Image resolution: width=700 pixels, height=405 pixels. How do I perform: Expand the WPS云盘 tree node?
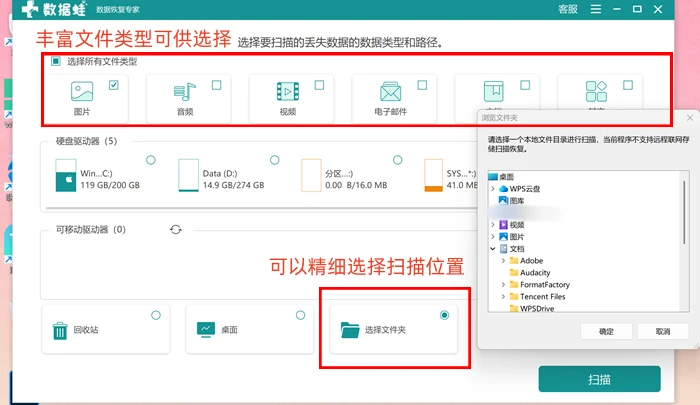[493, 189]
